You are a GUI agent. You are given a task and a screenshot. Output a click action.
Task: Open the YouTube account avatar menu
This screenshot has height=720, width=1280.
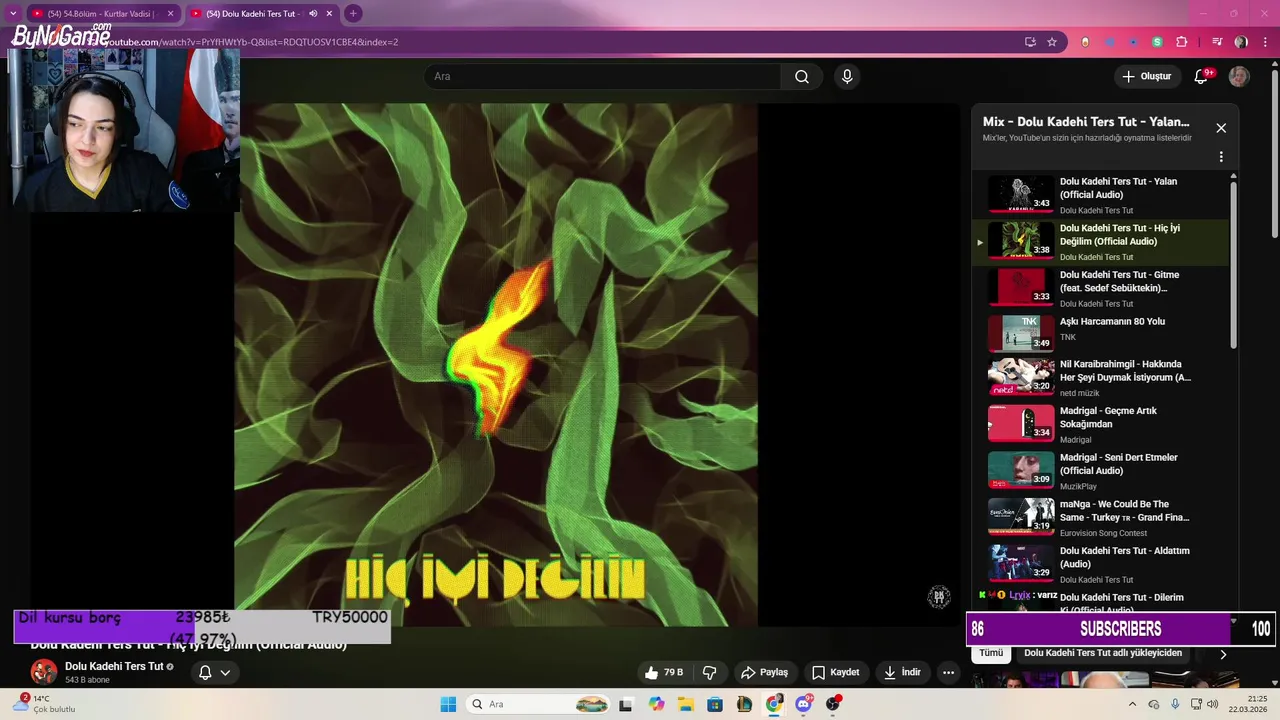pos(1239,77)
